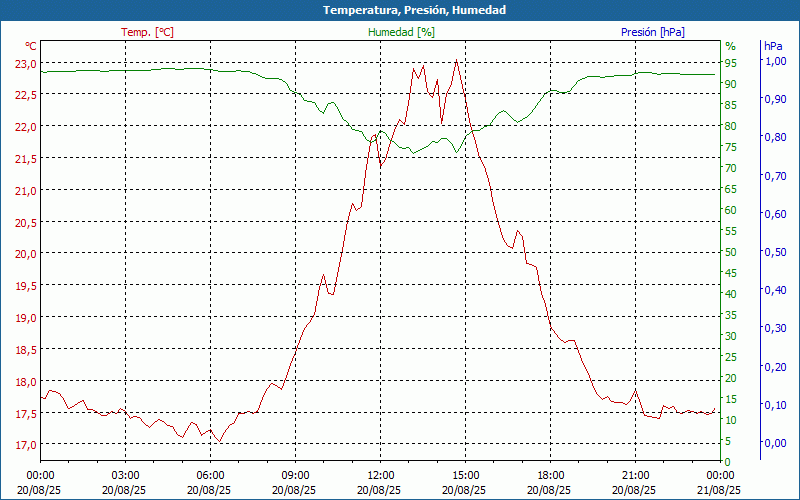The height and width of the screenshot is (500, 800).
Task: Click the humidity axis value 75
Action: [731, 147]
